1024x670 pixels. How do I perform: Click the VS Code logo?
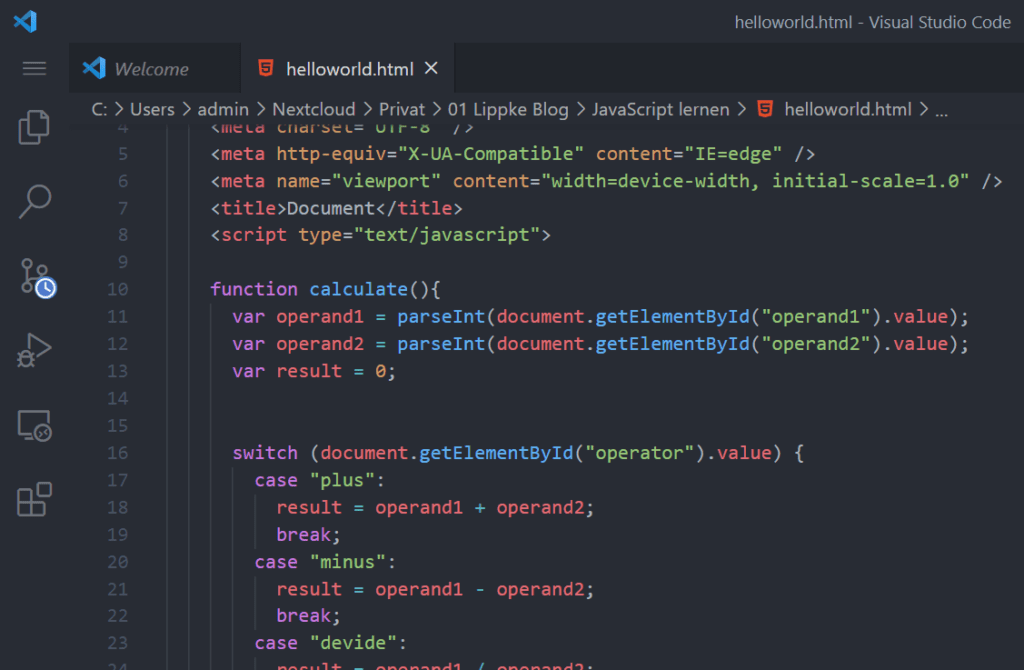(24, 22)
